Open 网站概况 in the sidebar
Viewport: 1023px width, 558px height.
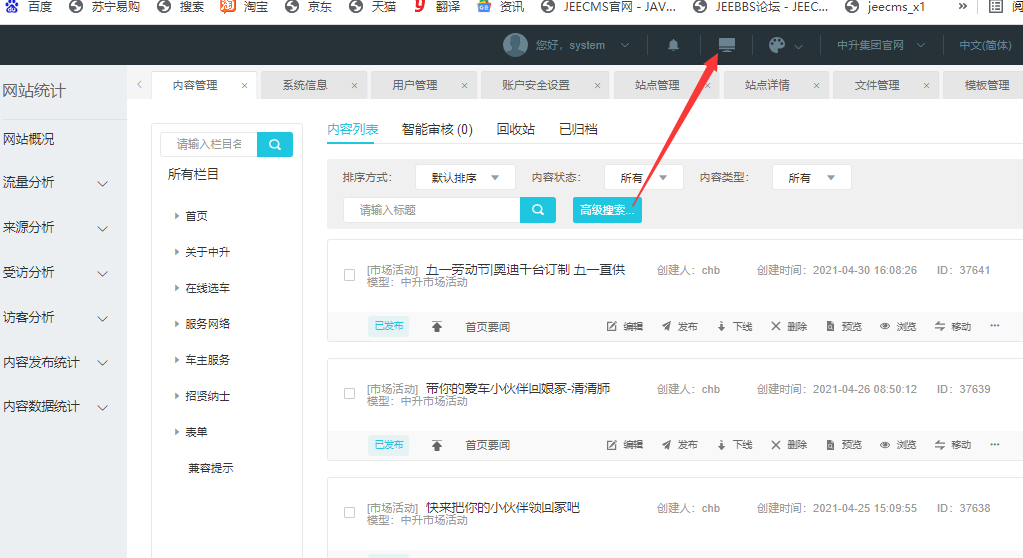29,139
